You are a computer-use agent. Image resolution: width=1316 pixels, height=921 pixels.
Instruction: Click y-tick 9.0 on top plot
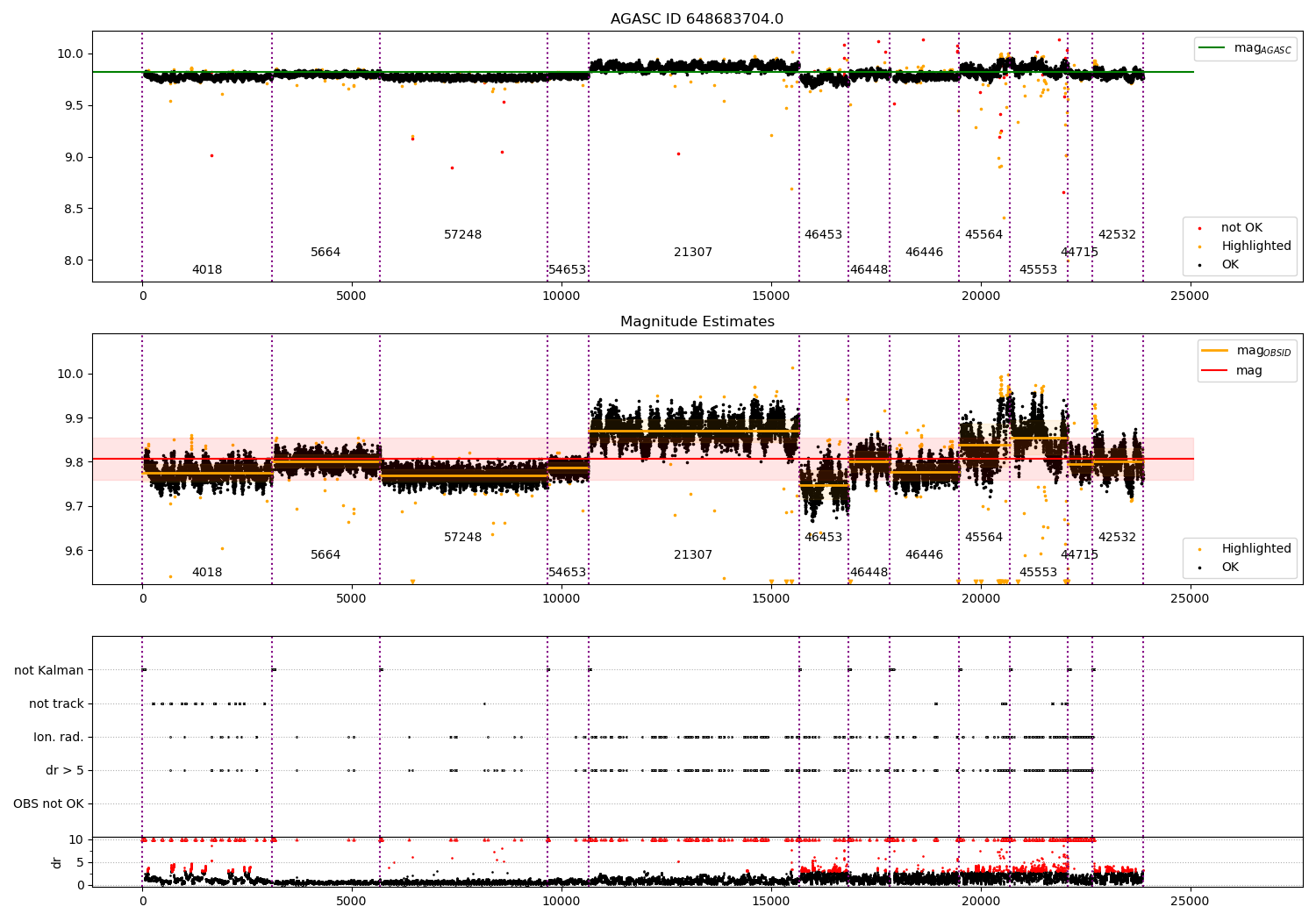tap(74, 158)
